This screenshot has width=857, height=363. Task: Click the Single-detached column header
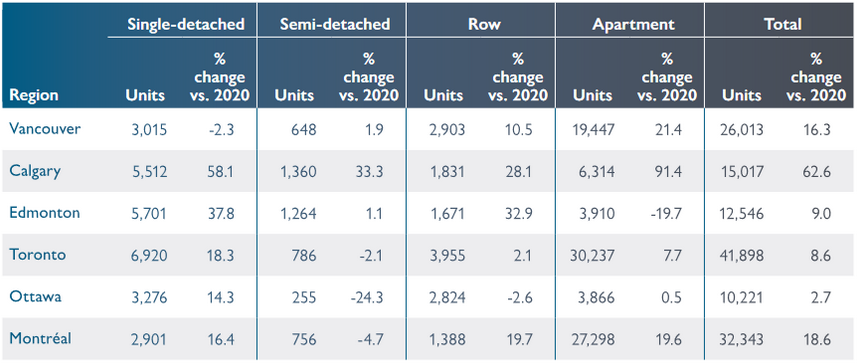(x=185, y=25)
